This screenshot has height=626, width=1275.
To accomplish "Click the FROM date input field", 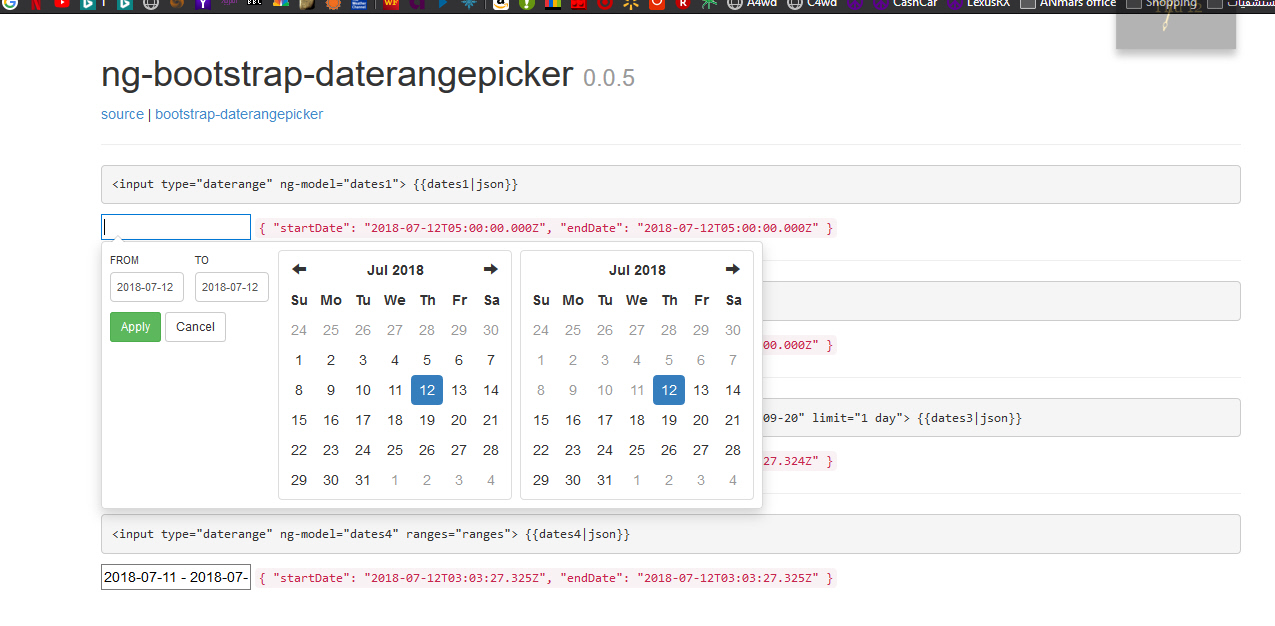I will pyautogui.click(x=147, y=287).
